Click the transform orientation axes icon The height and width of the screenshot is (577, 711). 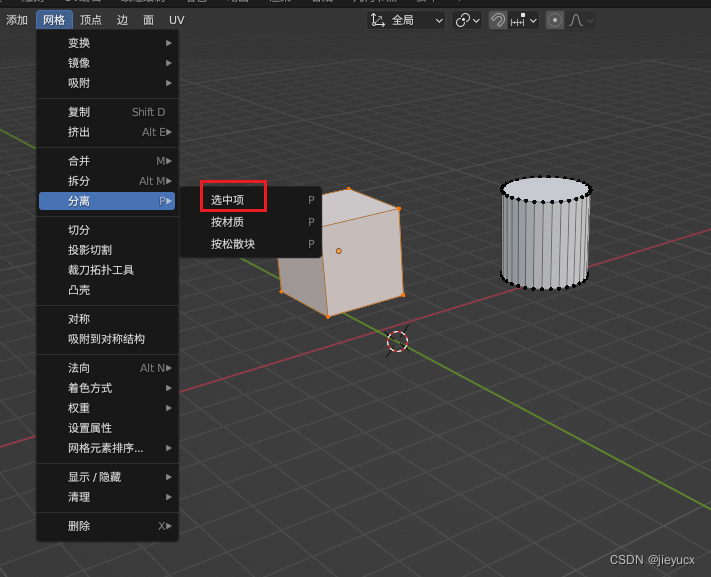(377, 20)
